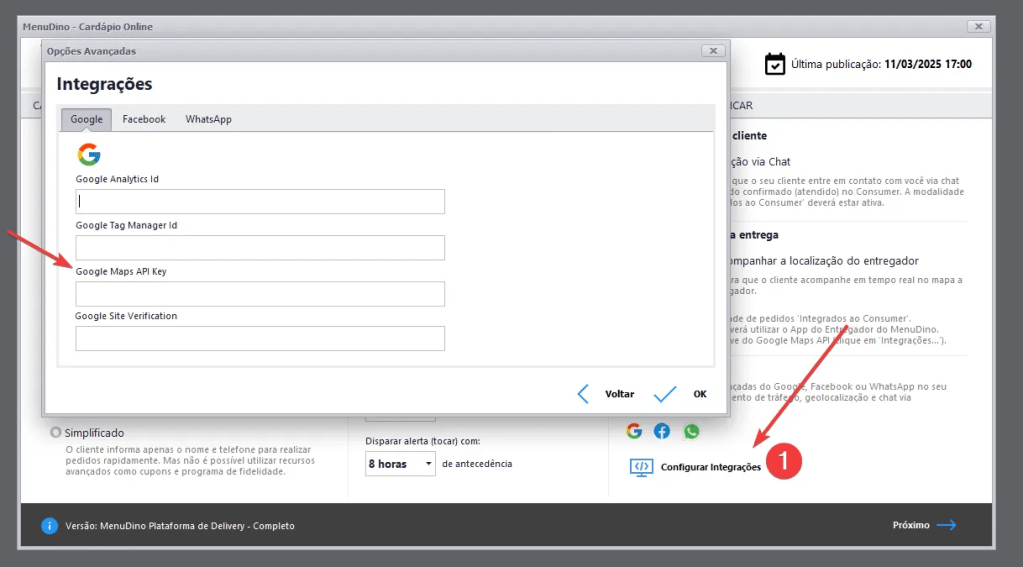Click the arrow icon next to Próximo

[x=946, y=525]
